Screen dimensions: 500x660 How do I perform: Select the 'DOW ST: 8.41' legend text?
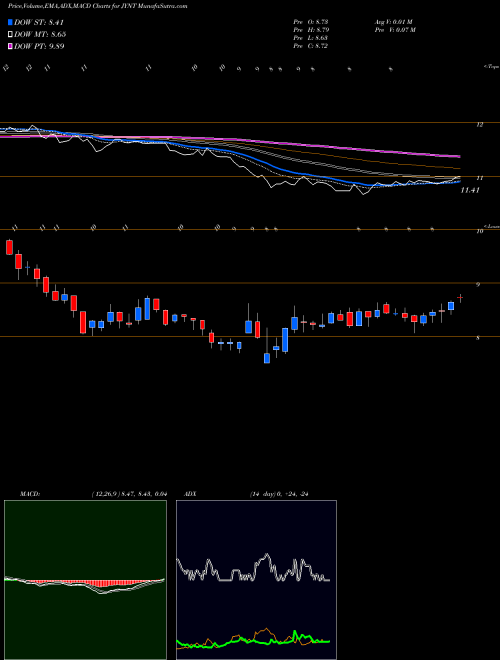(39, 22)
